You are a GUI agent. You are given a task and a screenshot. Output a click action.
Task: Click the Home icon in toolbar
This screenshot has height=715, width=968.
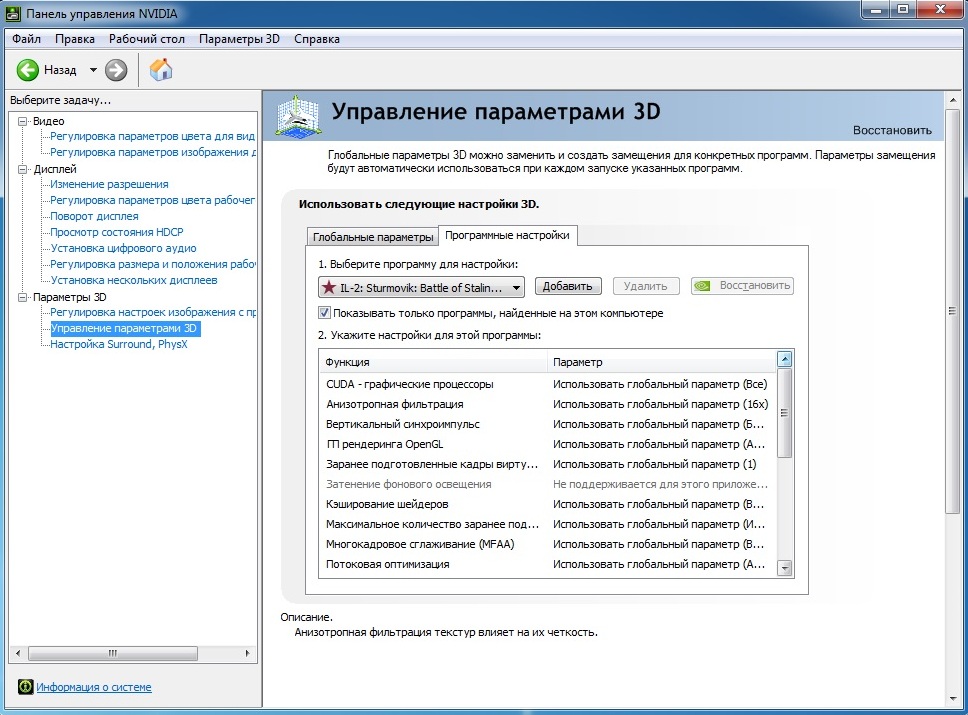(160, 70)
